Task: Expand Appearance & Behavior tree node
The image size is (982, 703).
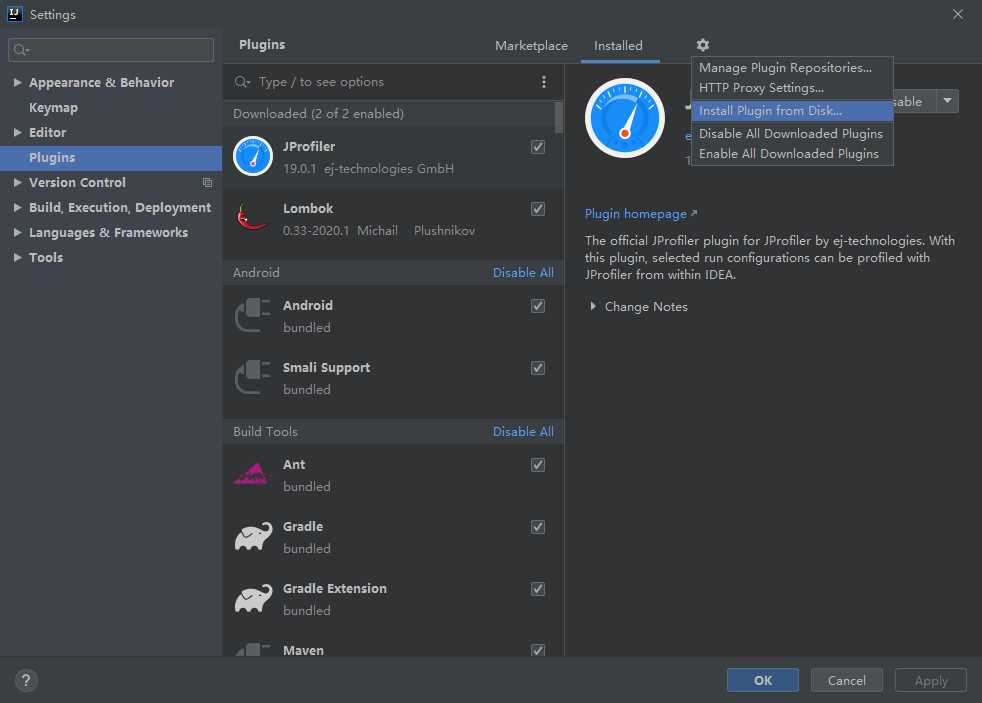Action: 18,82
